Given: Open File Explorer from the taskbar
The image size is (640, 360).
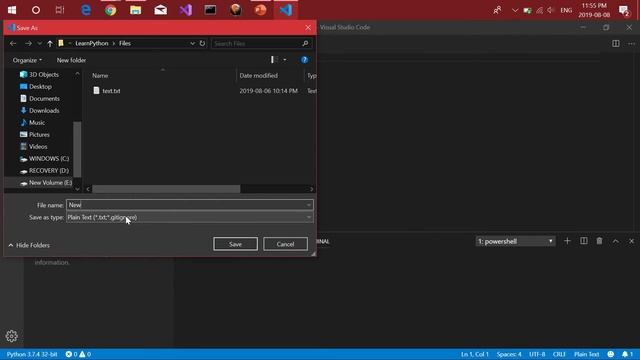Looking at the screenshot, I should pyautogui.click(x=136, y=10).
